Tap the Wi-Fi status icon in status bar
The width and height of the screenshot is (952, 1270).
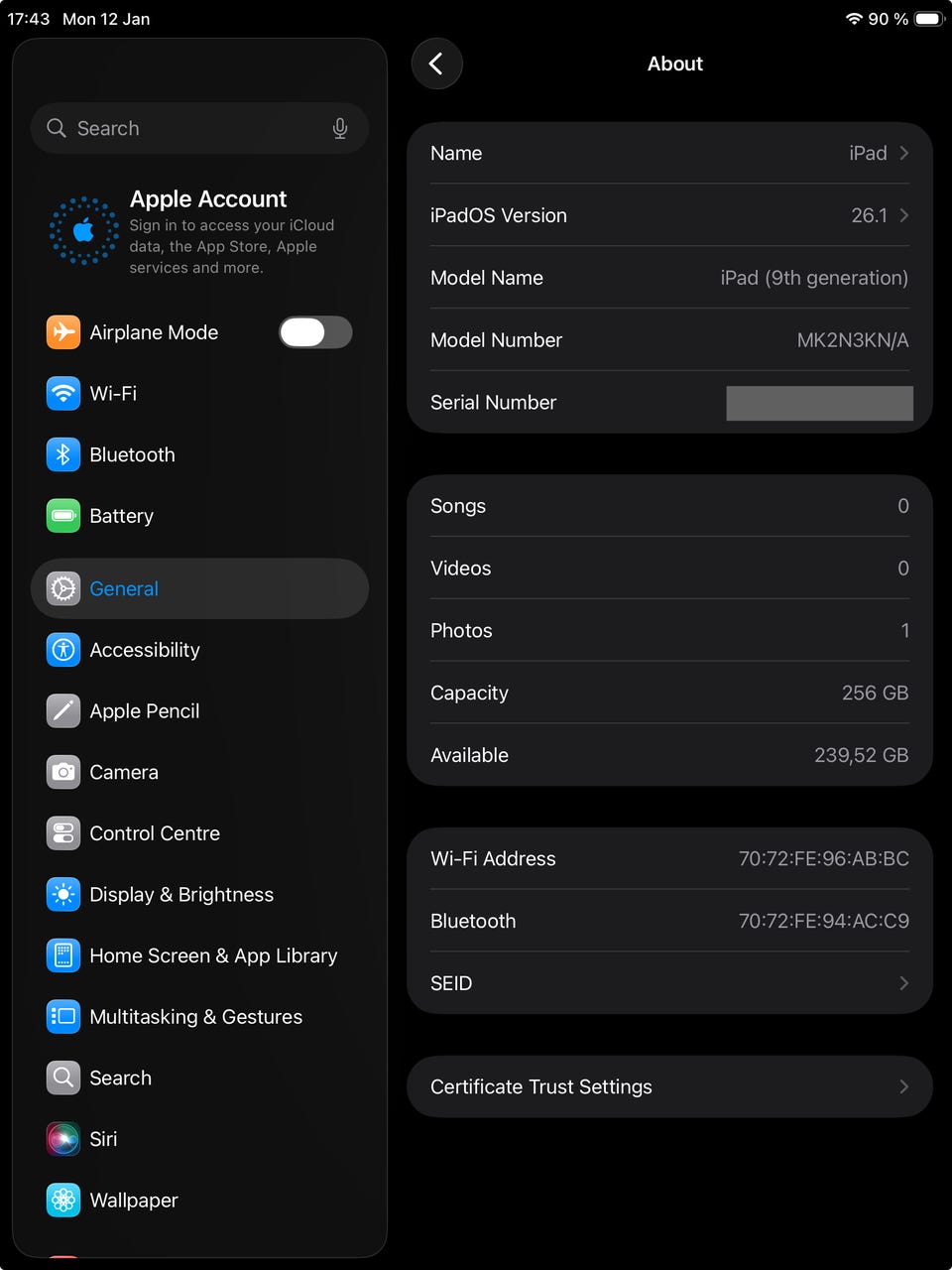click(x=854, y=19)
